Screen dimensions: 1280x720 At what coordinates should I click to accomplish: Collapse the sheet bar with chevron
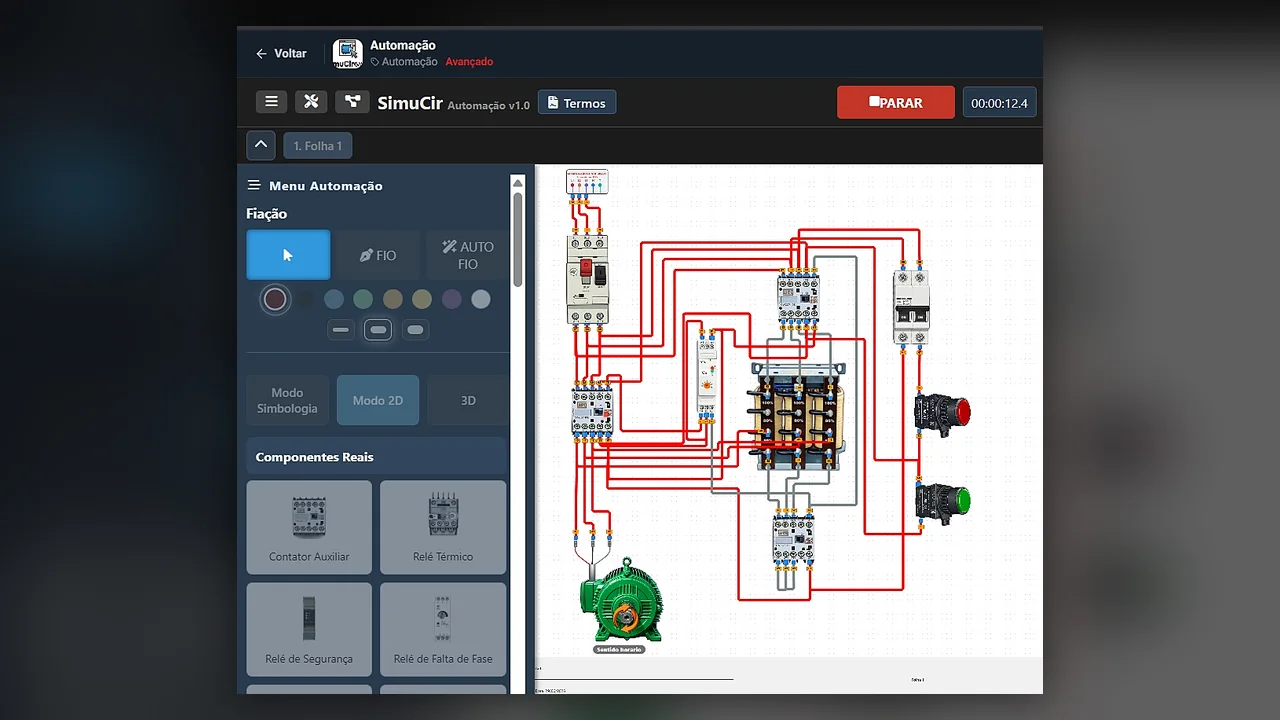point(261,145)
